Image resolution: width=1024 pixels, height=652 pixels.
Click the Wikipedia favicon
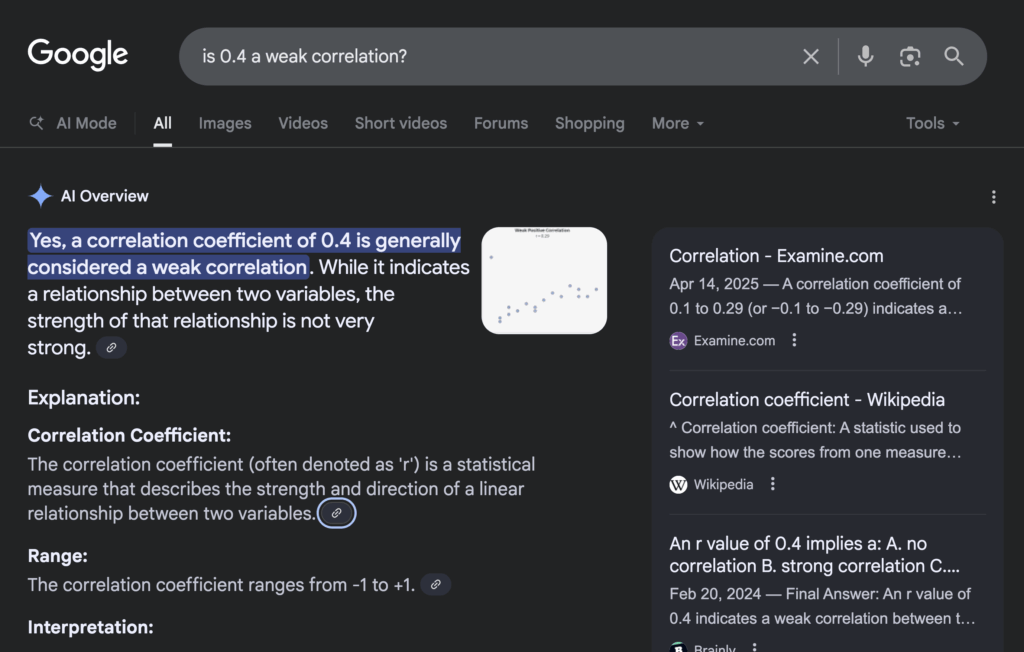click(x=678, y=484)
